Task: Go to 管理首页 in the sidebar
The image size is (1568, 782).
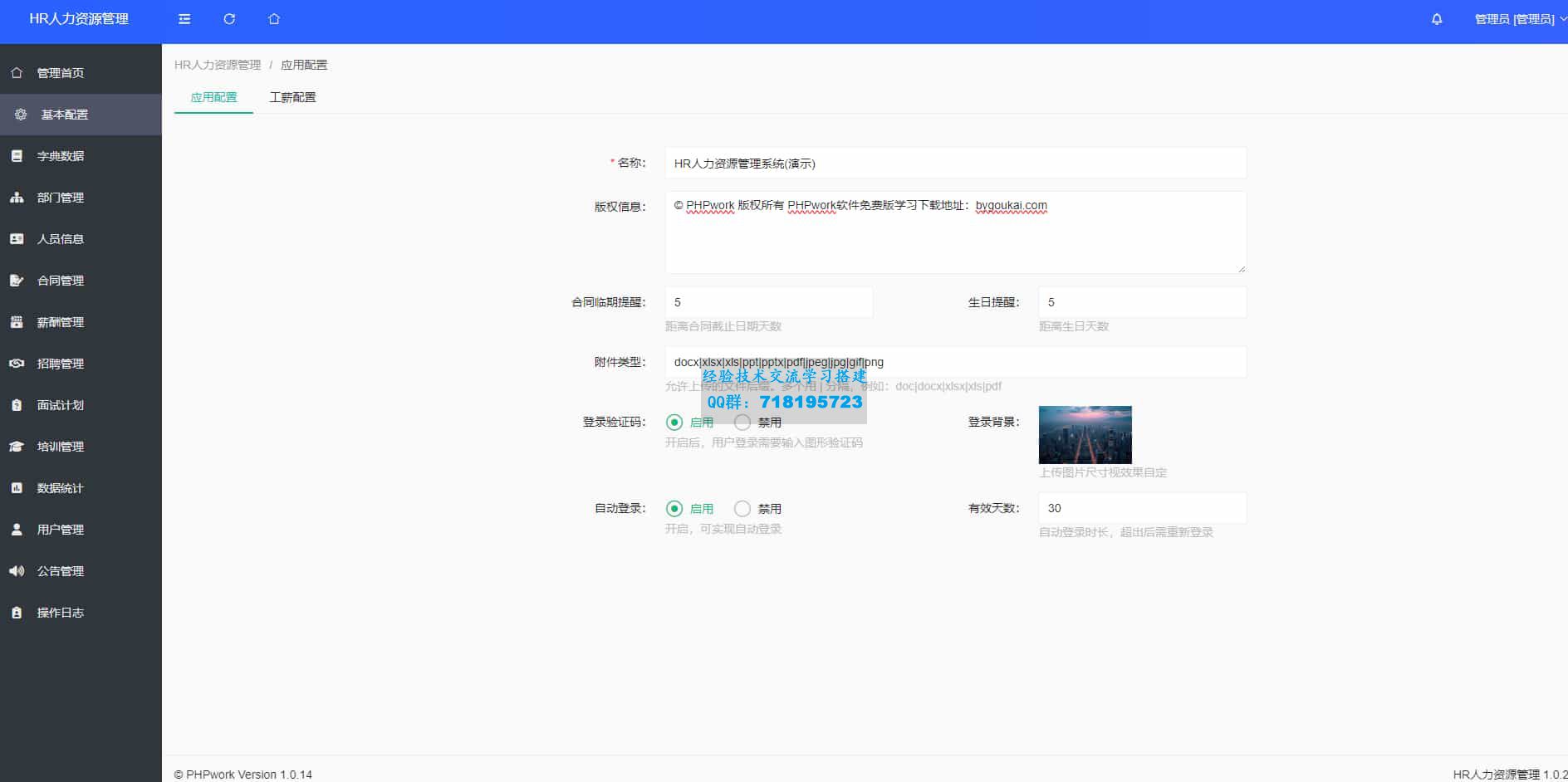Action: 58,72
